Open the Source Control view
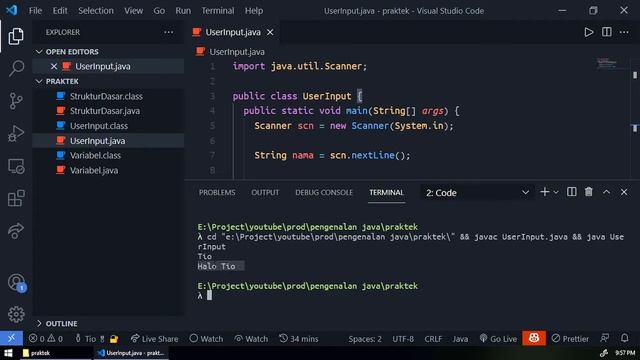 point(16,101)
